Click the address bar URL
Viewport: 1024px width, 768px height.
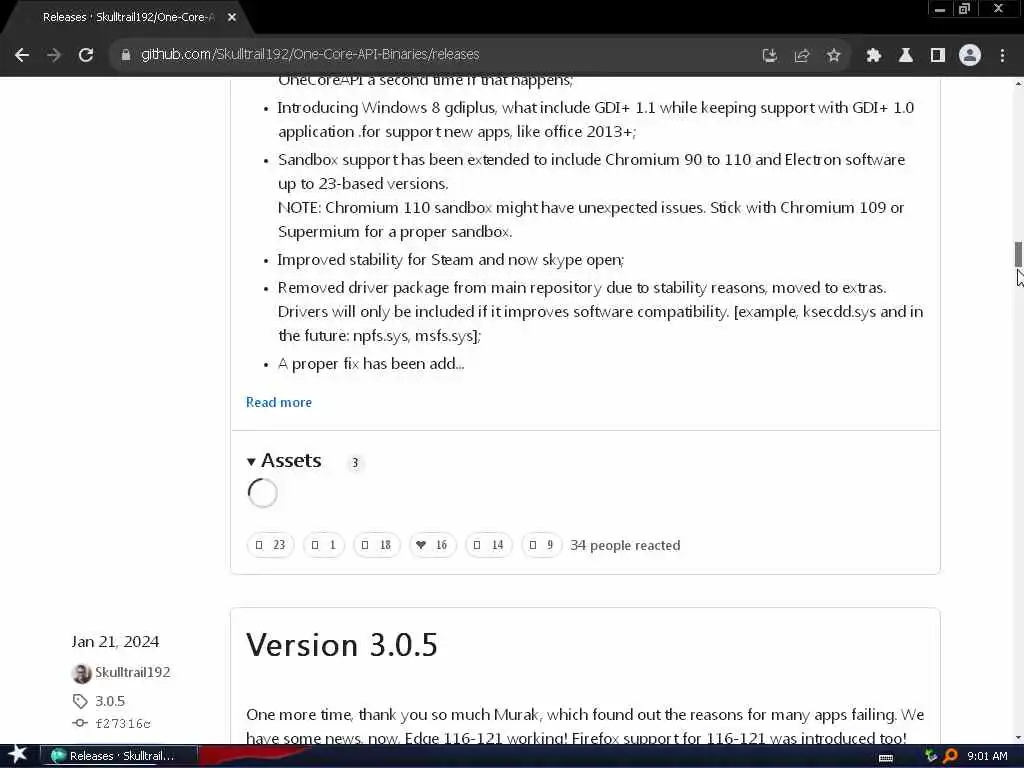310,54
